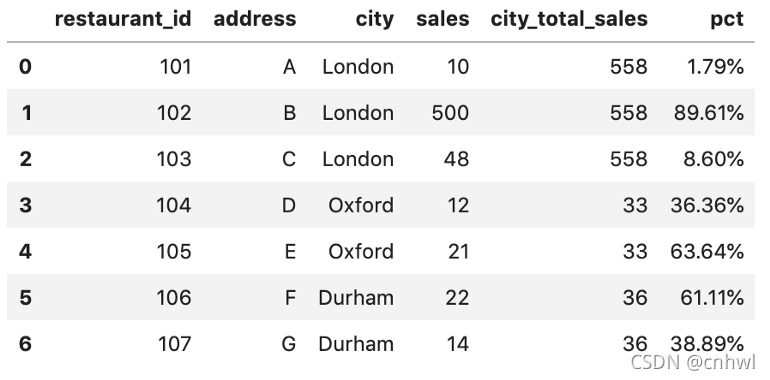Image resolution: width=770 pixels, height=380 pixels.
Task: Click the 1.79% pct cell
Action: (715, 66)
